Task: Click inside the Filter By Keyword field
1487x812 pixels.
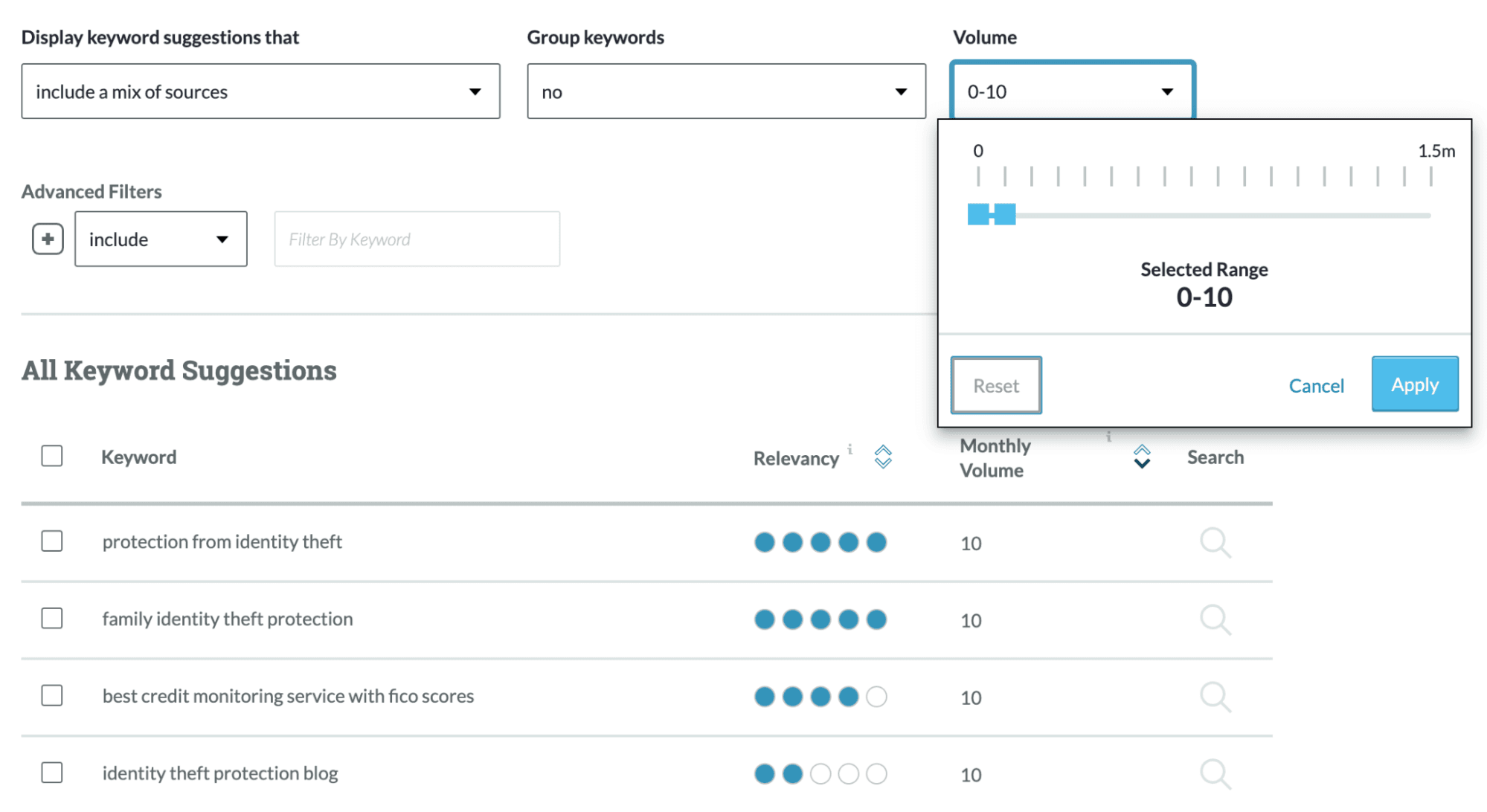Action: pos(417,239)
